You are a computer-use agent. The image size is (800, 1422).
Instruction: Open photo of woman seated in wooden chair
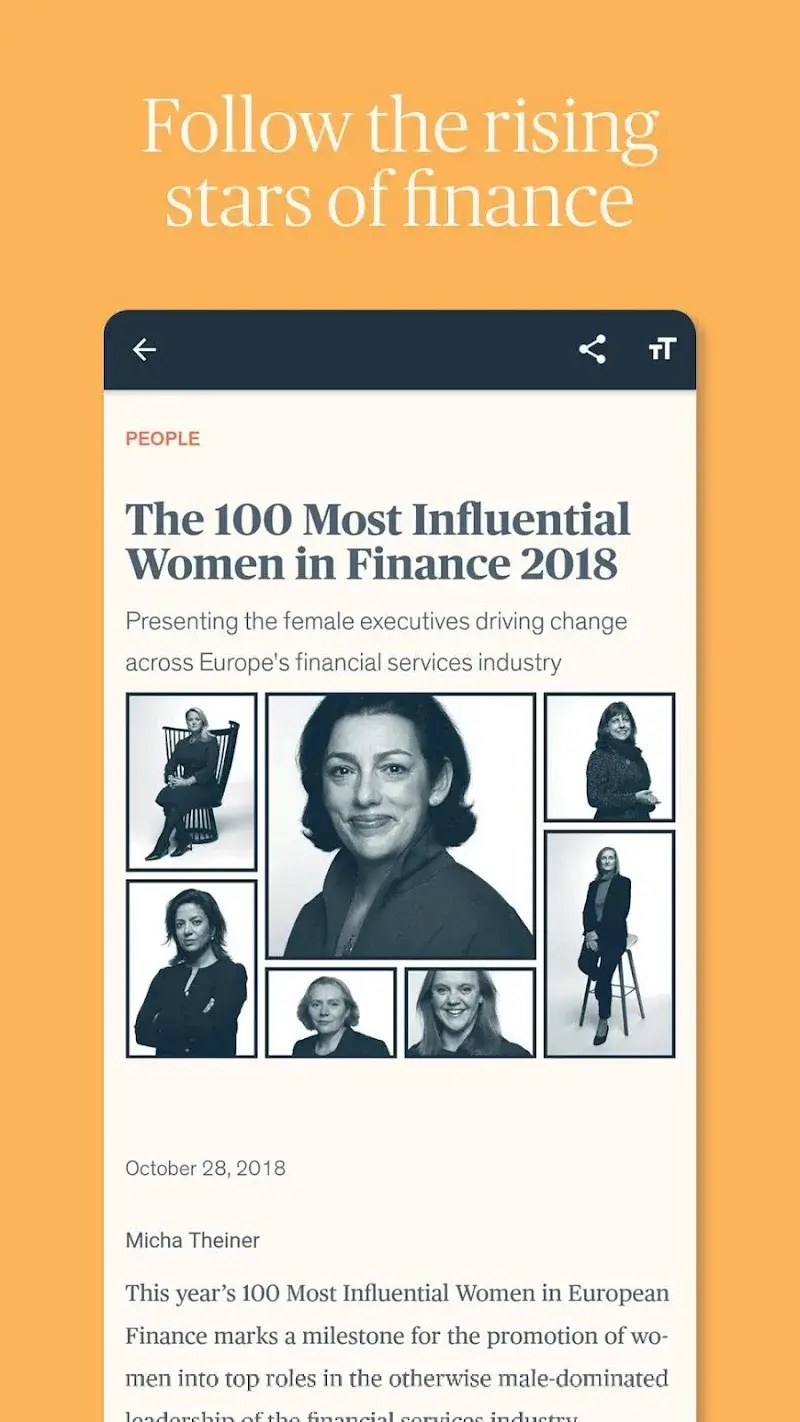[x=192, y=782]
